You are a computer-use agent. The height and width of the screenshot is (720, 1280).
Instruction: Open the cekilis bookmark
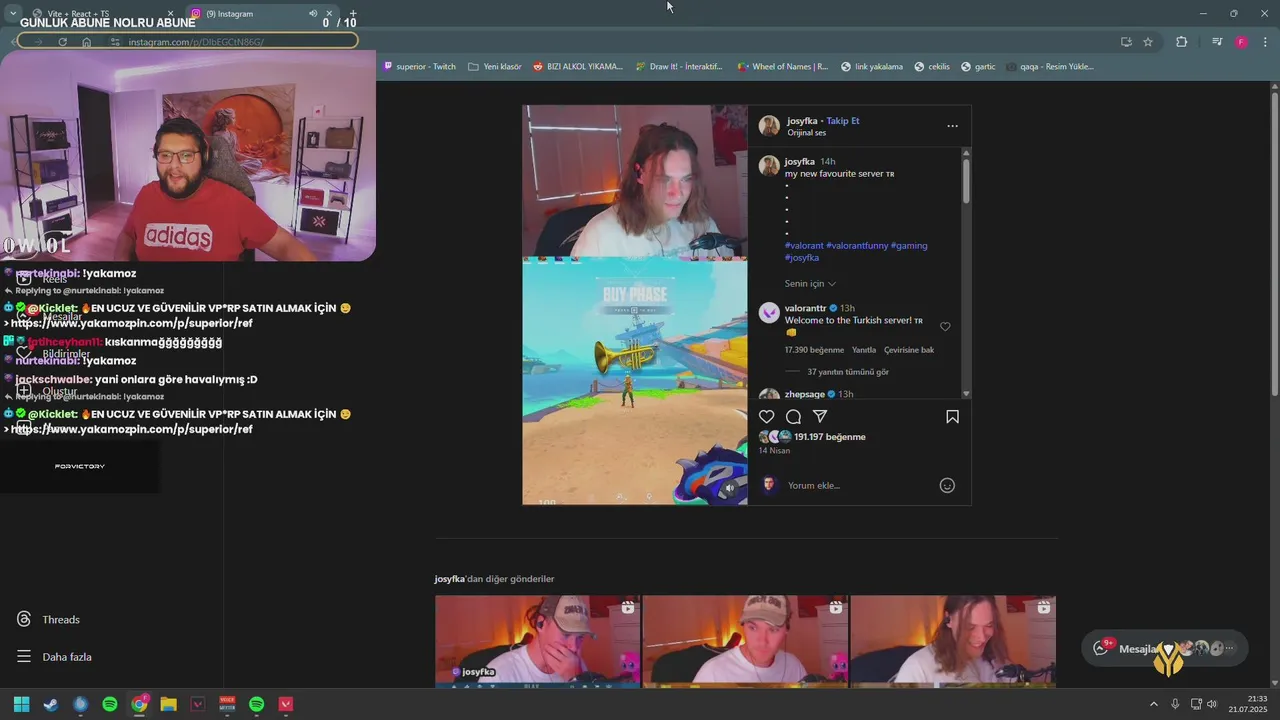coord(931,67)
